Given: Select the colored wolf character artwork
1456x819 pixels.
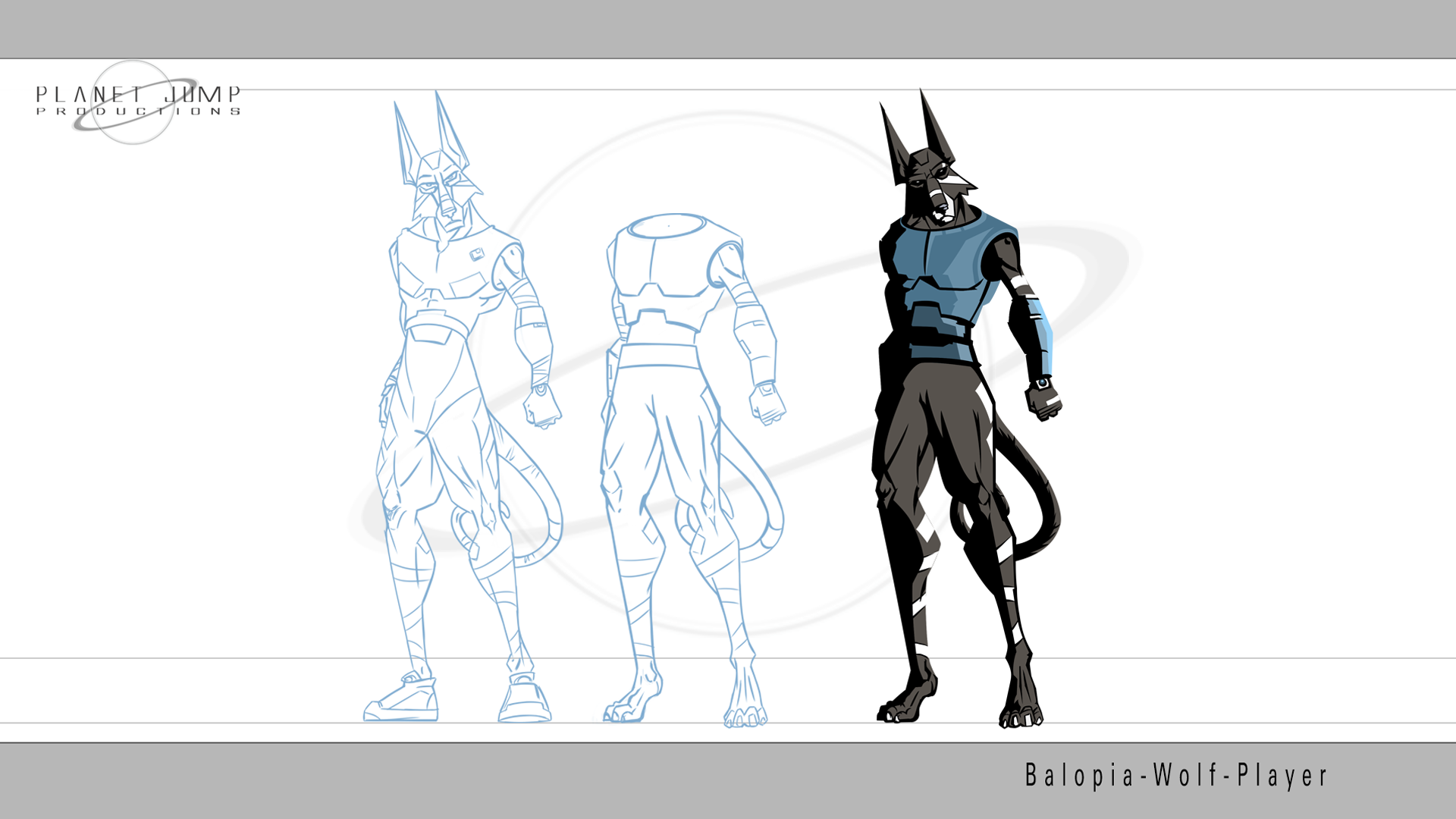Looking at the screenshot, I should coord(967,409).
